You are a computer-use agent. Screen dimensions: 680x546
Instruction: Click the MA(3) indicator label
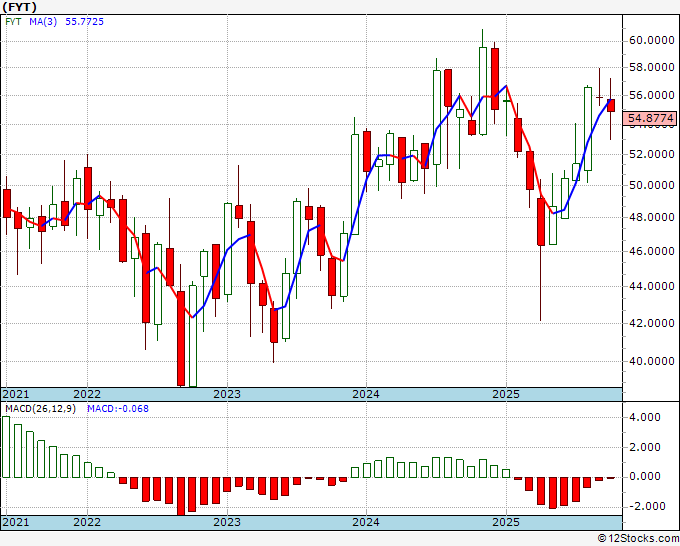[43, 21]
